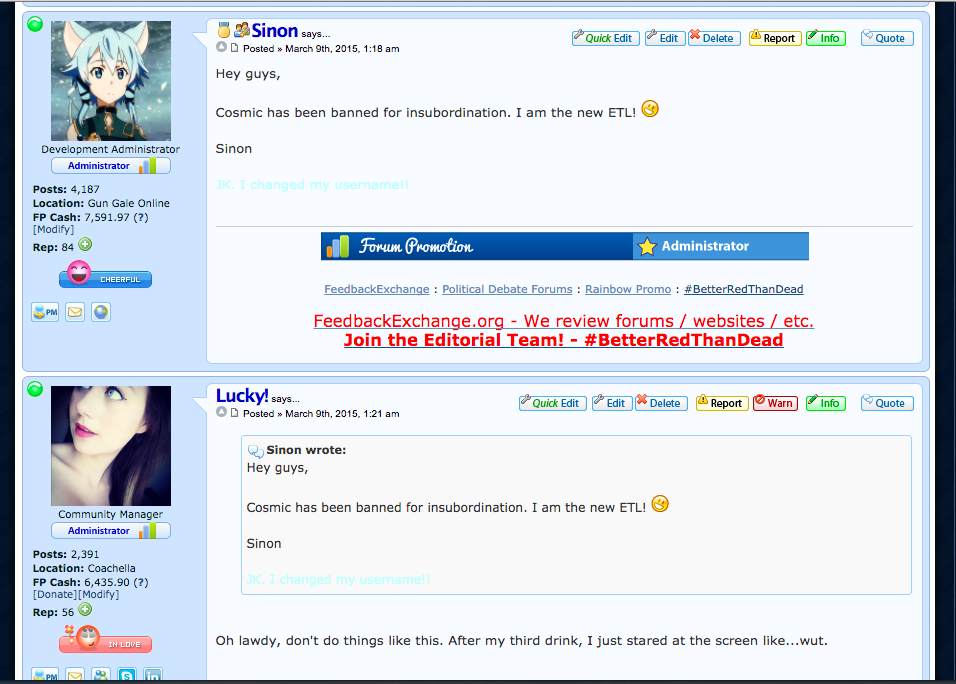This screenshot has width=956, height=684.
Task: Click Sinon's avatar image
Action: (111, 81)
